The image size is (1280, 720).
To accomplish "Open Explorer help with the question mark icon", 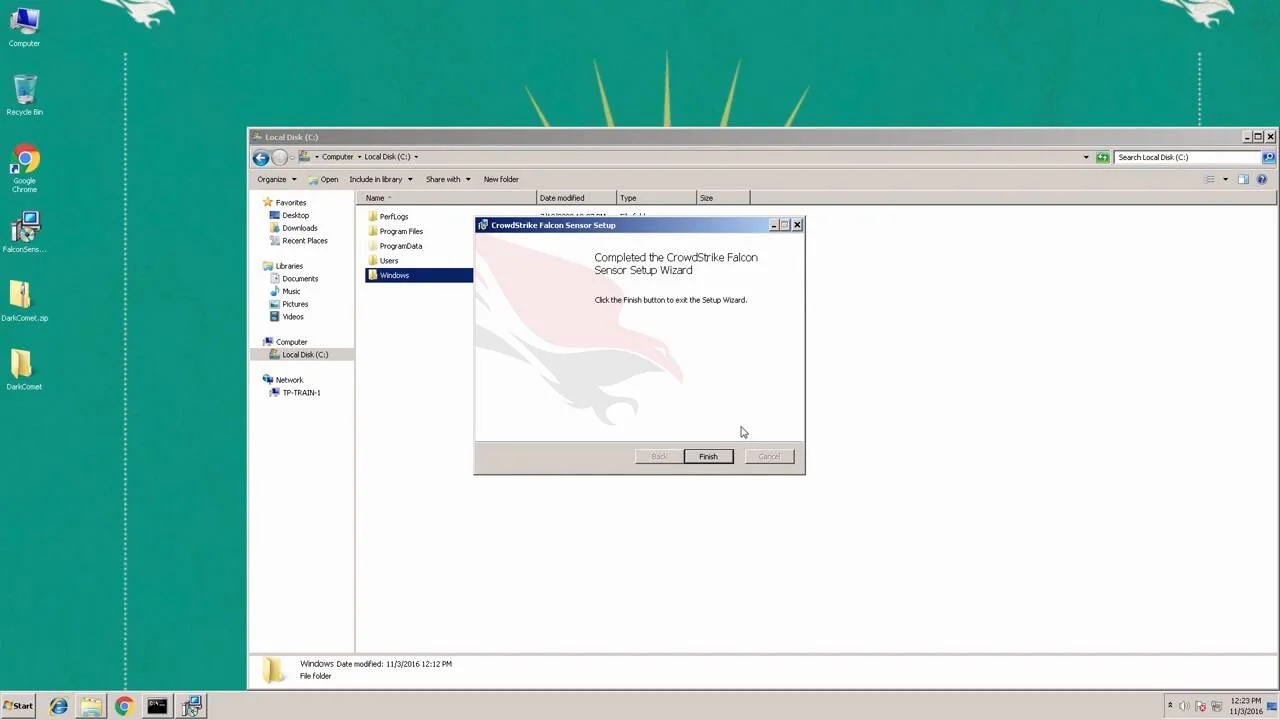I will [x=1261, y=179].
